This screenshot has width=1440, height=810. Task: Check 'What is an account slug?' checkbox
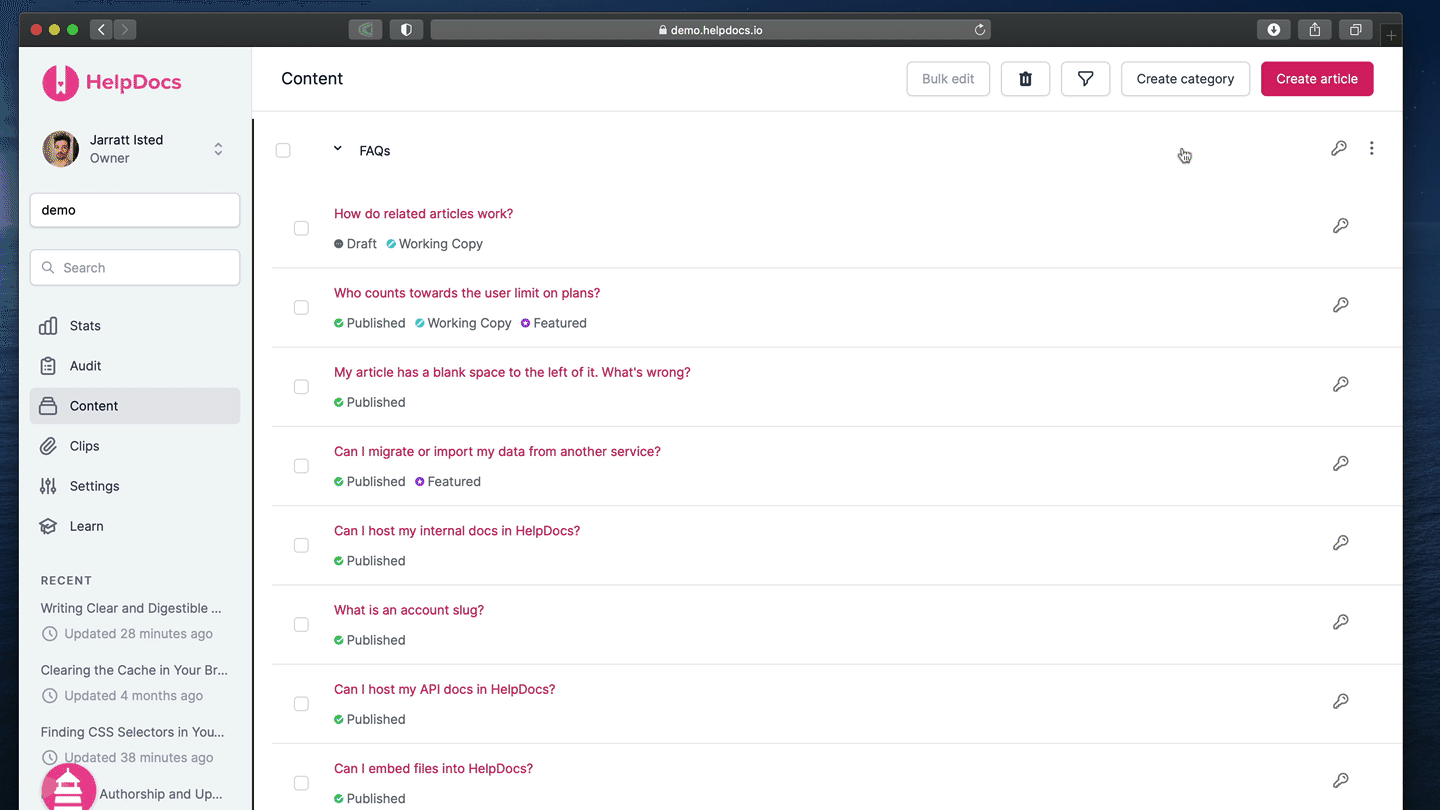click(x=301, y=624)
